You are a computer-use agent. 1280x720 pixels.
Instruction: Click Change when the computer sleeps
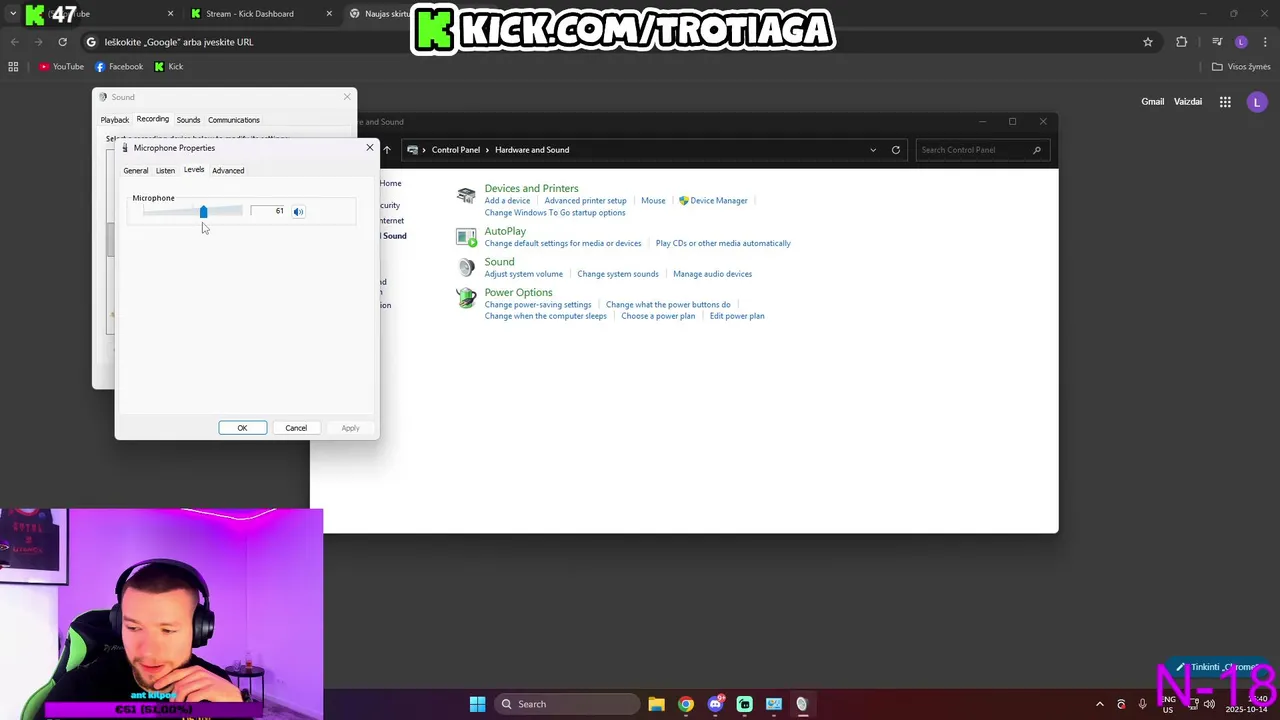(545, 317)
